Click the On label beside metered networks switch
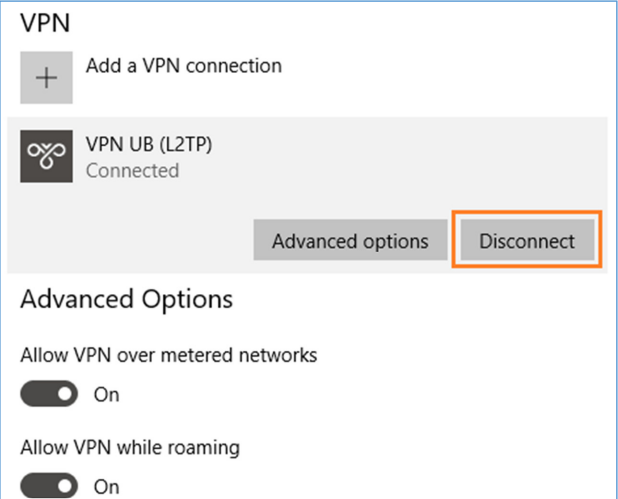Image resolution: width=618 pixels, height=499 pixels. (x=106, y=395)
